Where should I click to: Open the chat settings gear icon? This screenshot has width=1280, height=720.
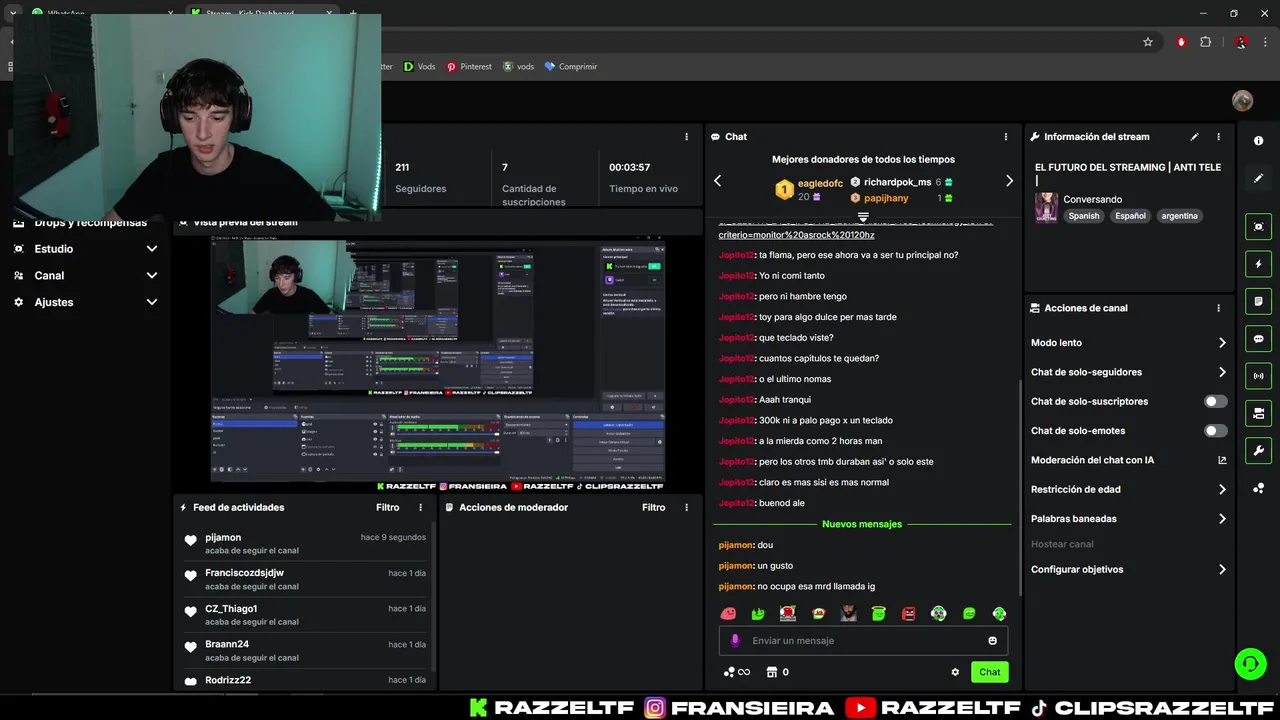(x=955, y=672)
